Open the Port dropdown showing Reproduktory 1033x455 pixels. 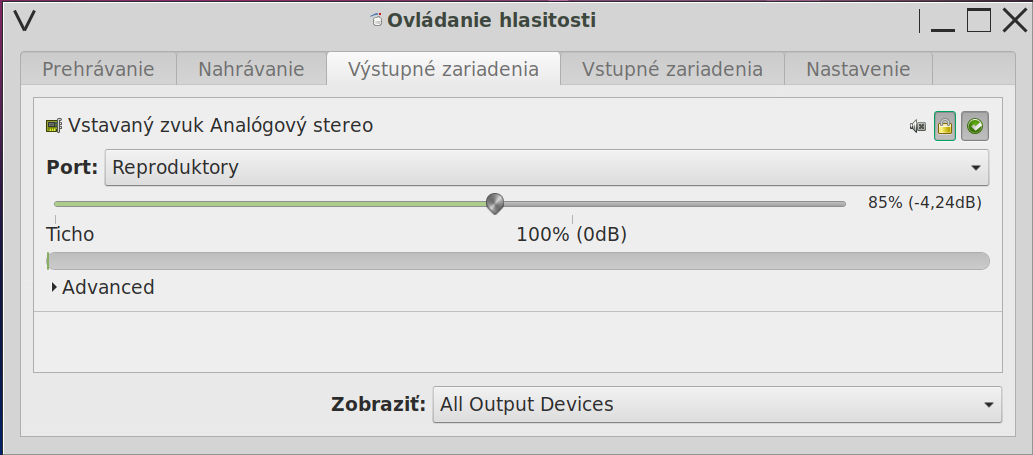tap(546, 167)
